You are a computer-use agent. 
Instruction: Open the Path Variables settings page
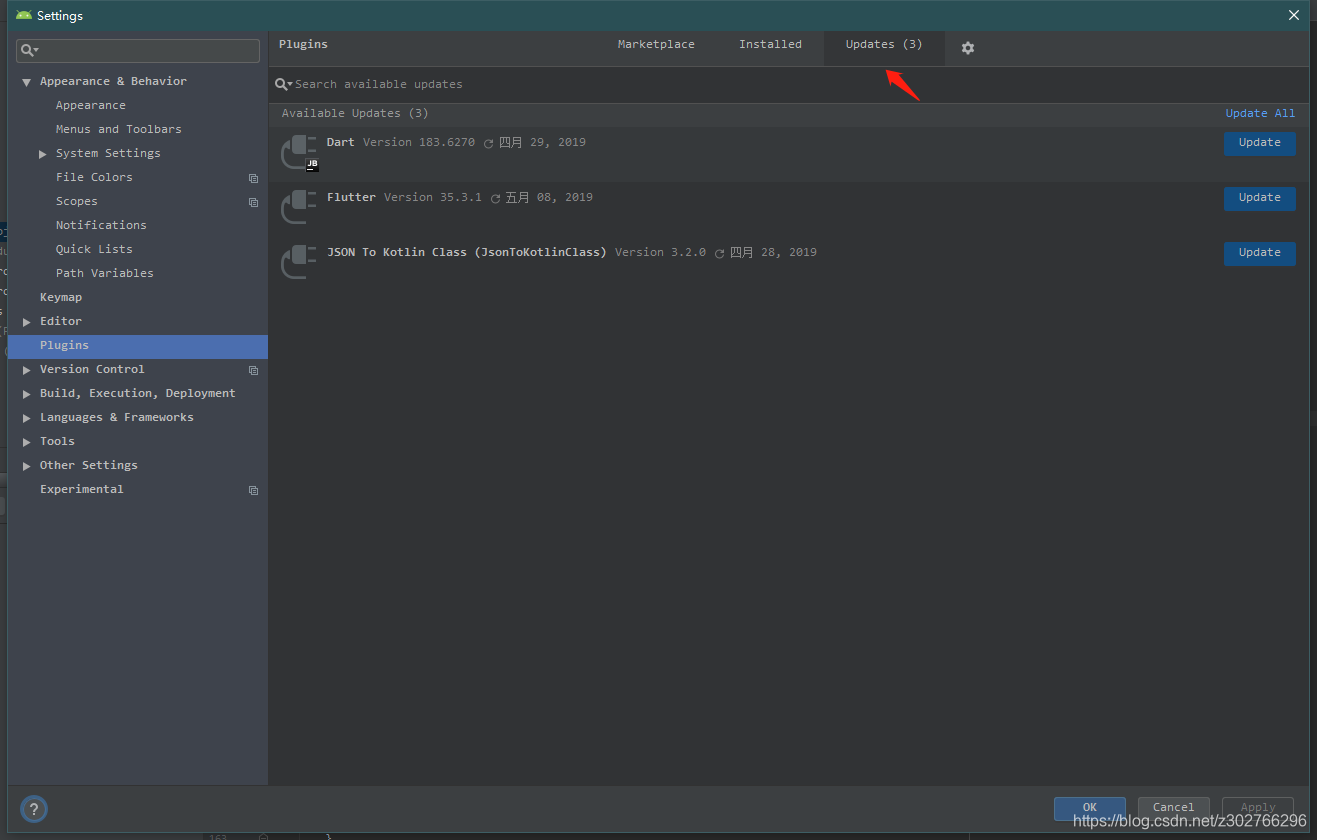click(105, 274)
